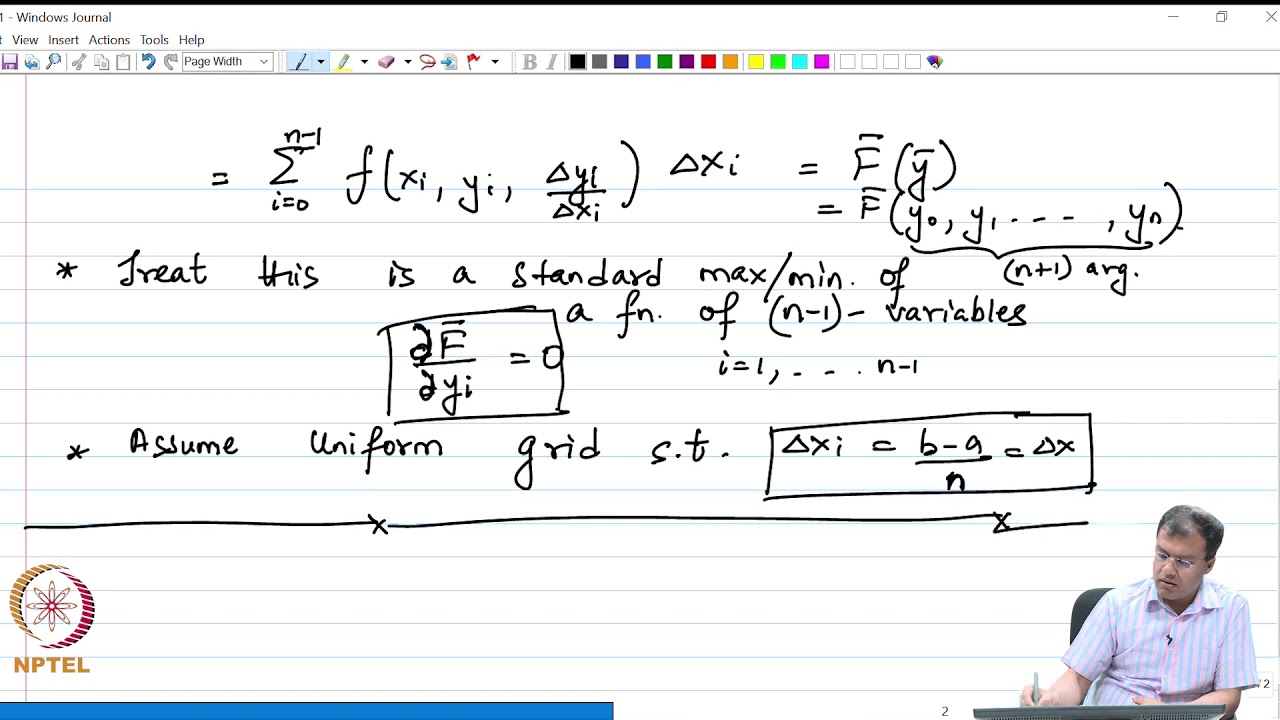This screenshot has height=720, width=1280.
Task: Pick the purple ink color swatch
Action: [x=687, y=62]
